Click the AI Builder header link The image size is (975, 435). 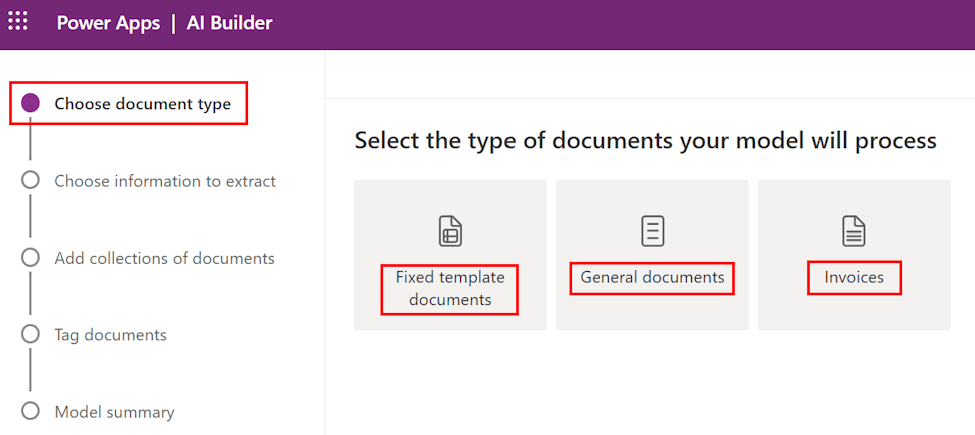(229, 23)
